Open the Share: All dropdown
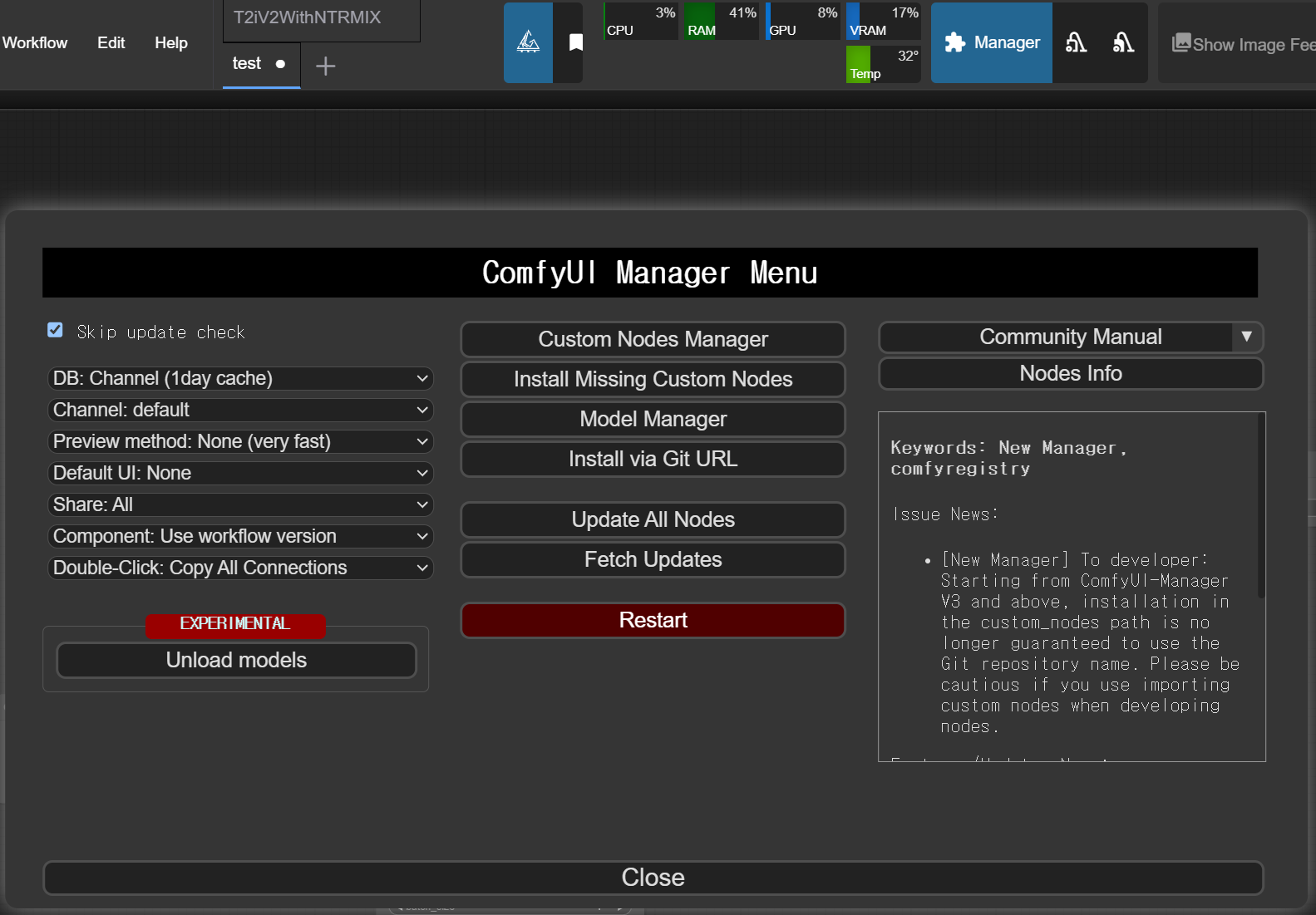The image size is (1316, 915). (240, 504)
